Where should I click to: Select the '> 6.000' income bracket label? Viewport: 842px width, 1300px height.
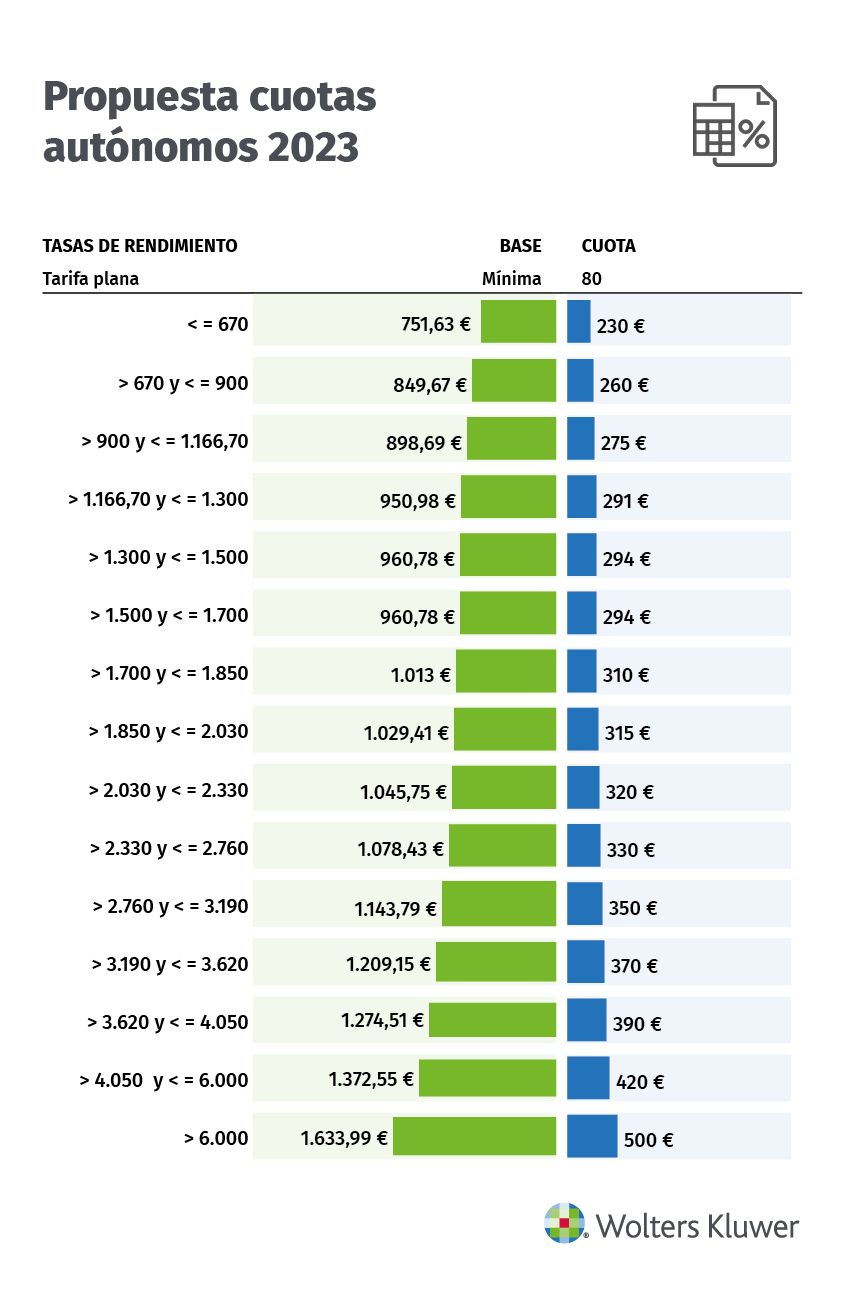pos(216,1138)
